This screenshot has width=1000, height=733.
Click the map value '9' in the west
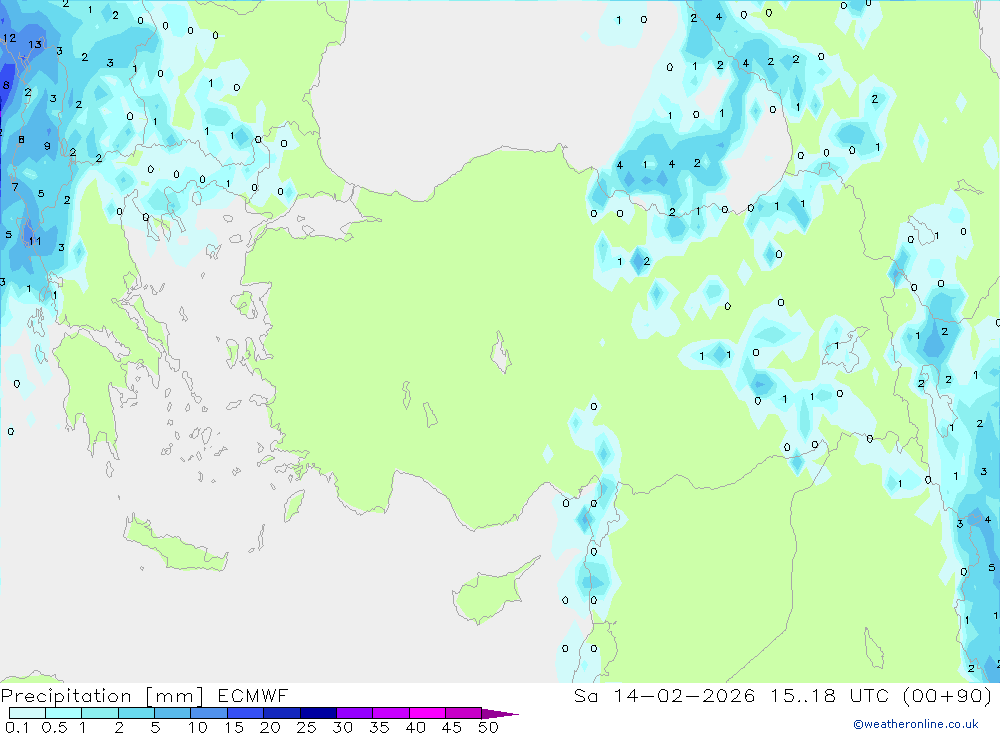[47, 146]
